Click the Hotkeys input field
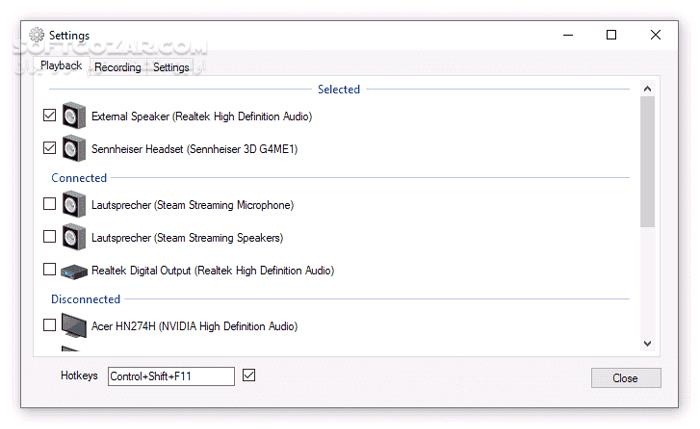700x429 pixels. point(171,376)
